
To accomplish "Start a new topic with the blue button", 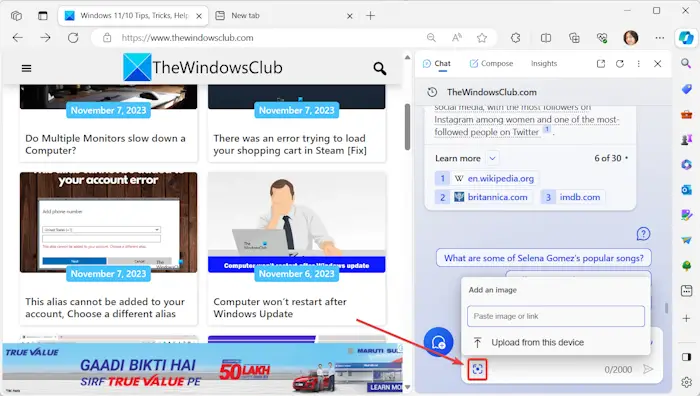I will point(438,342).
